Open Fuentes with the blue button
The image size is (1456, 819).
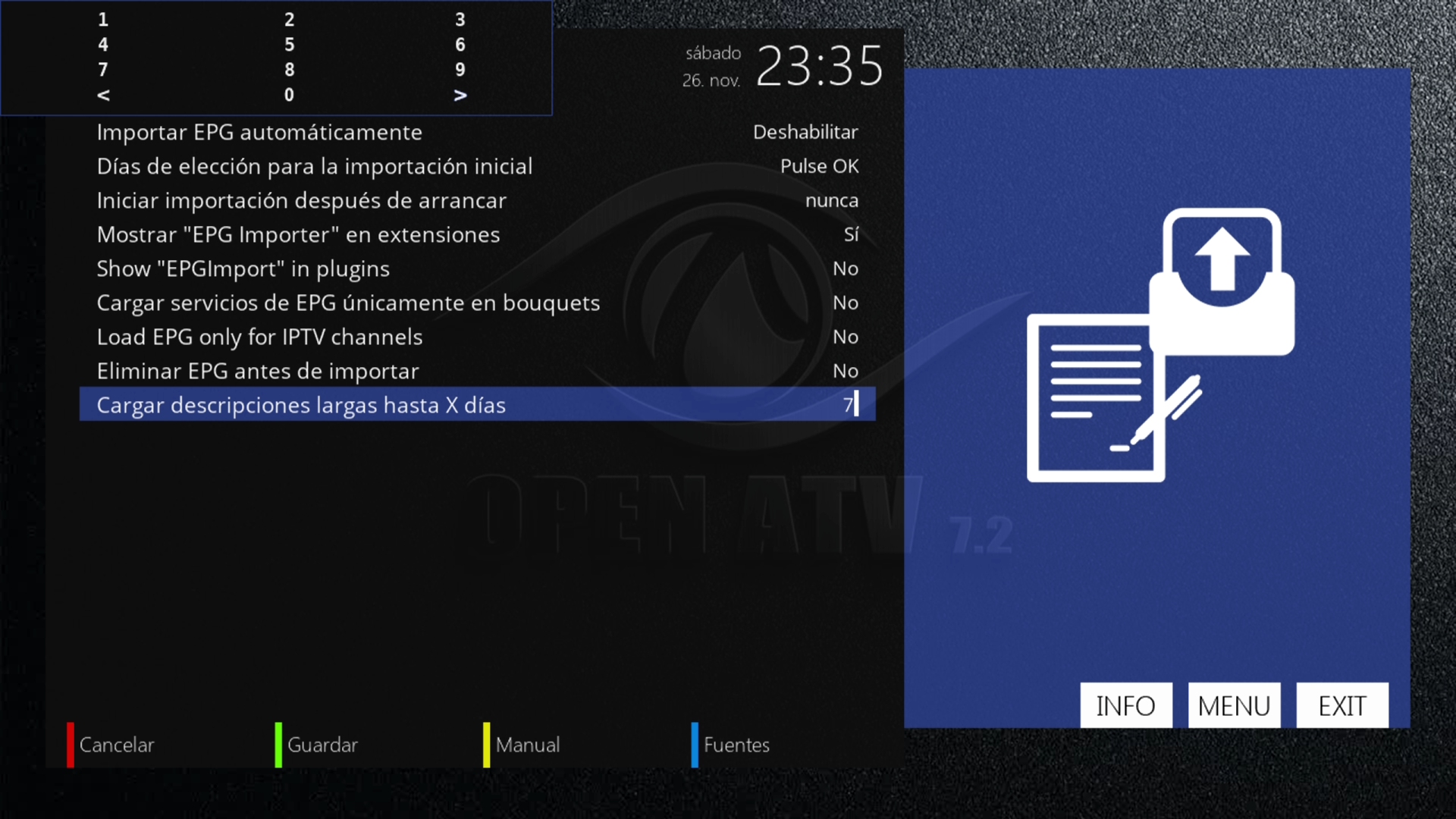click(x=734, y=745)
